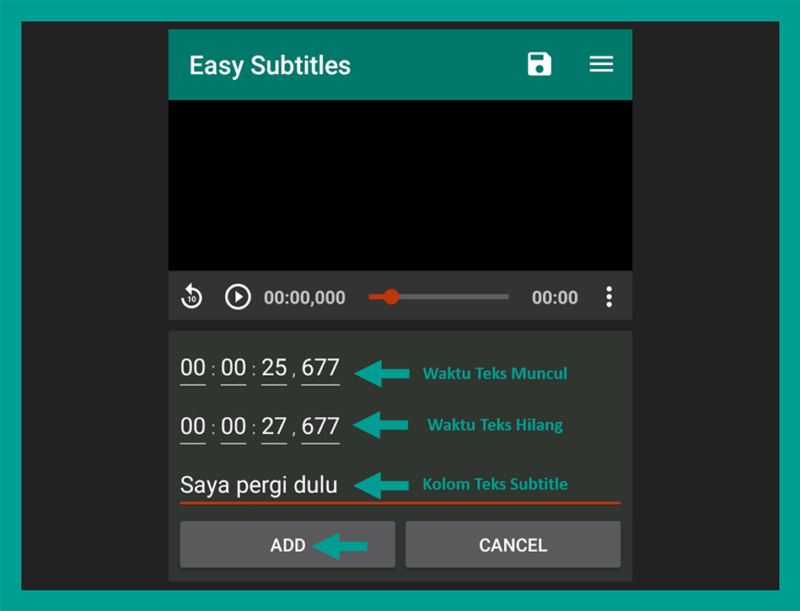Open the hamburger menu

pyautogui.click(x=601, y=64)
